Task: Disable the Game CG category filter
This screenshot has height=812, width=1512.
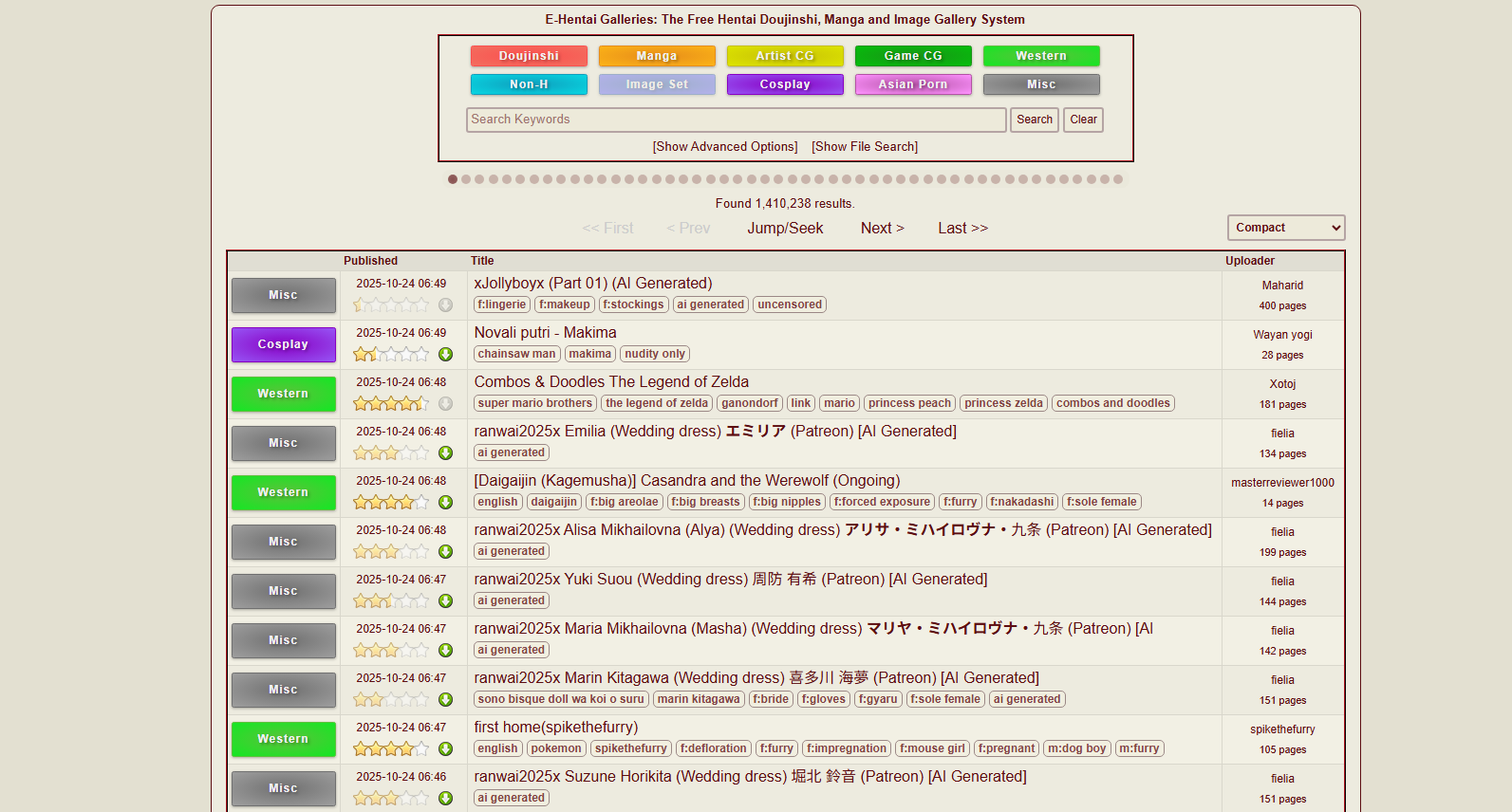Action: 913,56
